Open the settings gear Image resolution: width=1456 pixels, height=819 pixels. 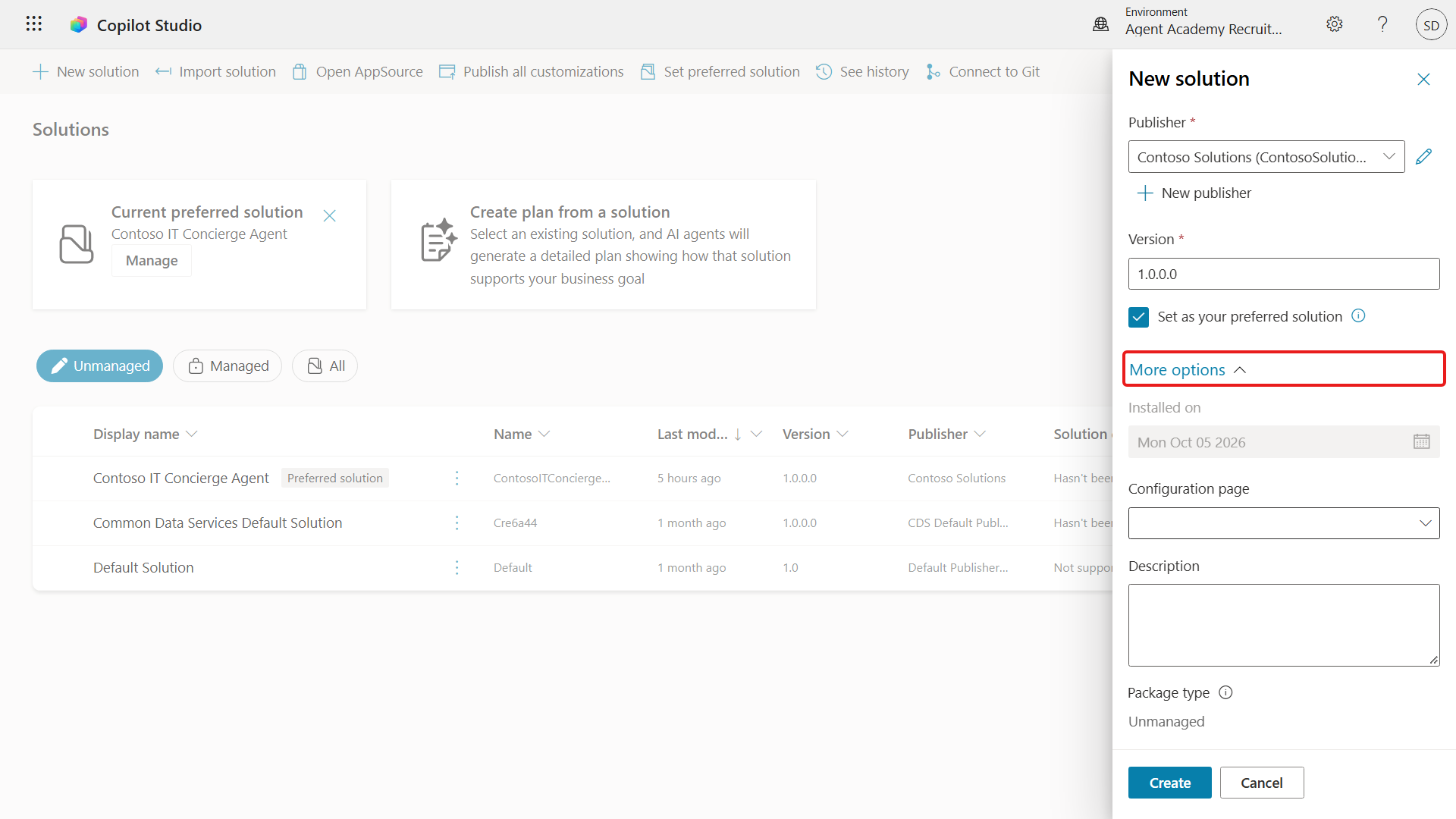coord(1334,24)
